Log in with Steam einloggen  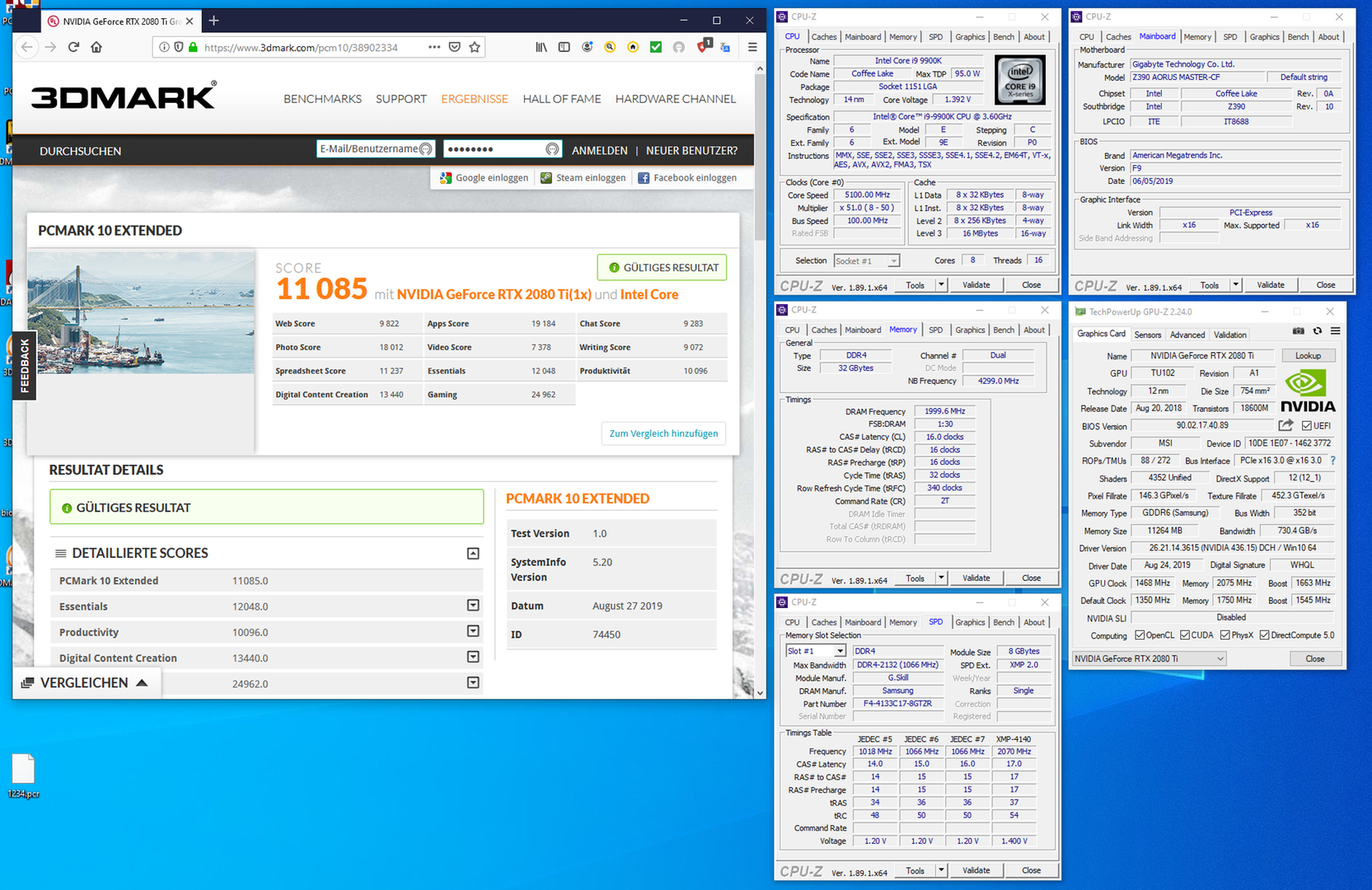pyautogui.click(x=583, y=178)
